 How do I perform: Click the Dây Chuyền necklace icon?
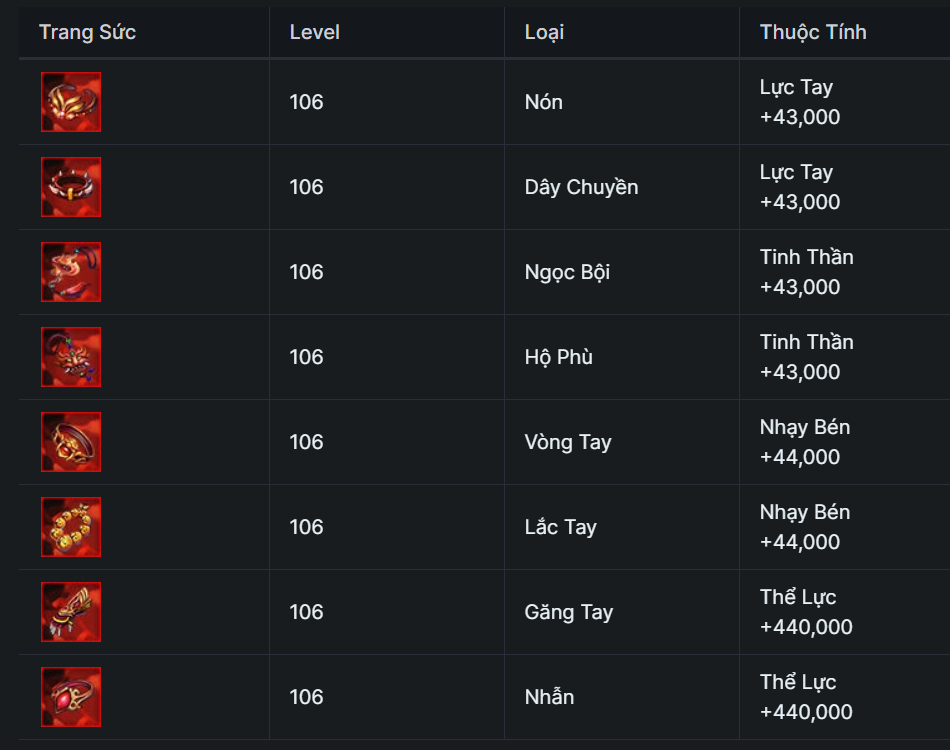tap(71, 187)
